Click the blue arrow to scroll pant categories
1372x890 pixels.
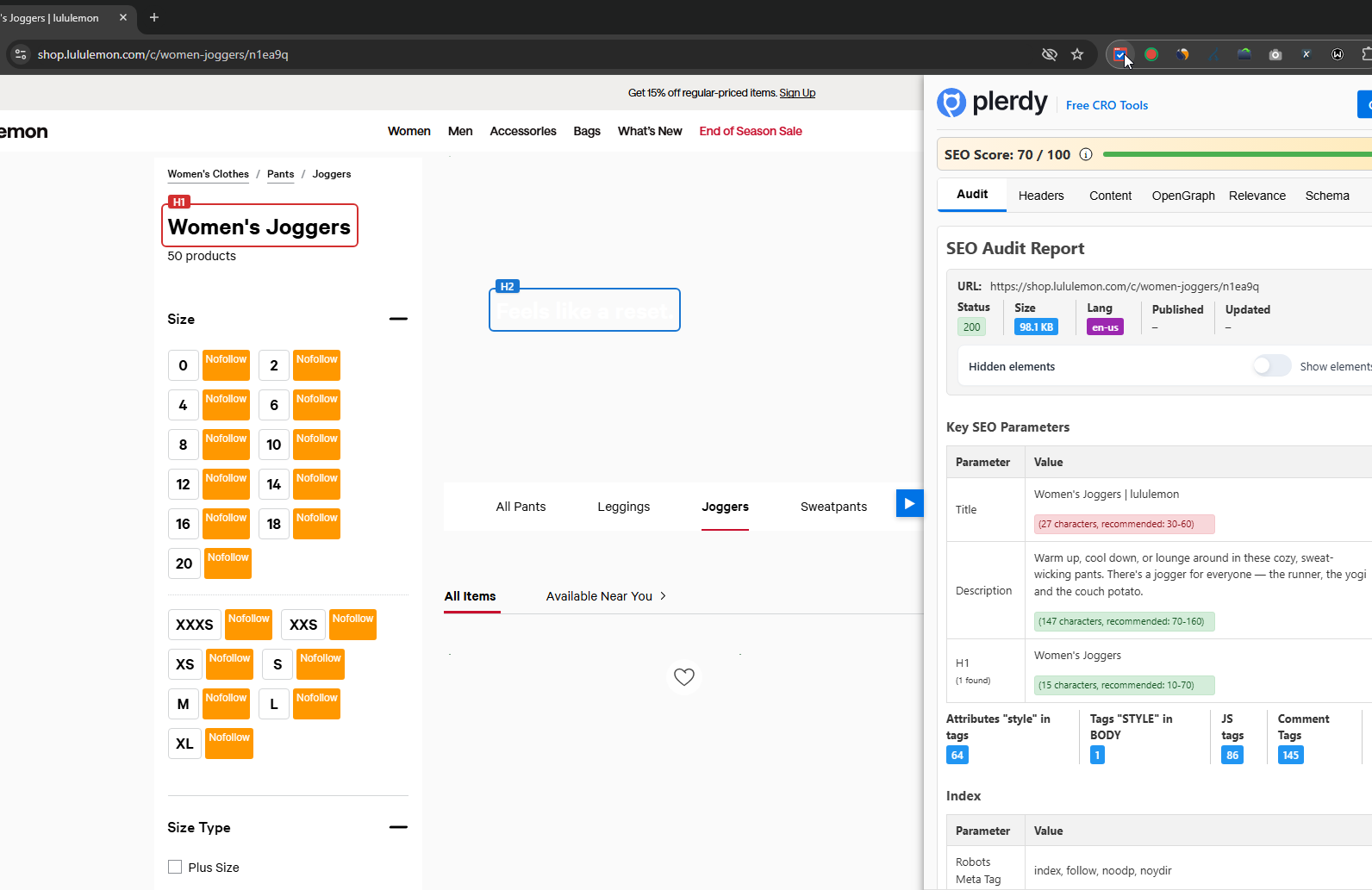tap(909, 503)
